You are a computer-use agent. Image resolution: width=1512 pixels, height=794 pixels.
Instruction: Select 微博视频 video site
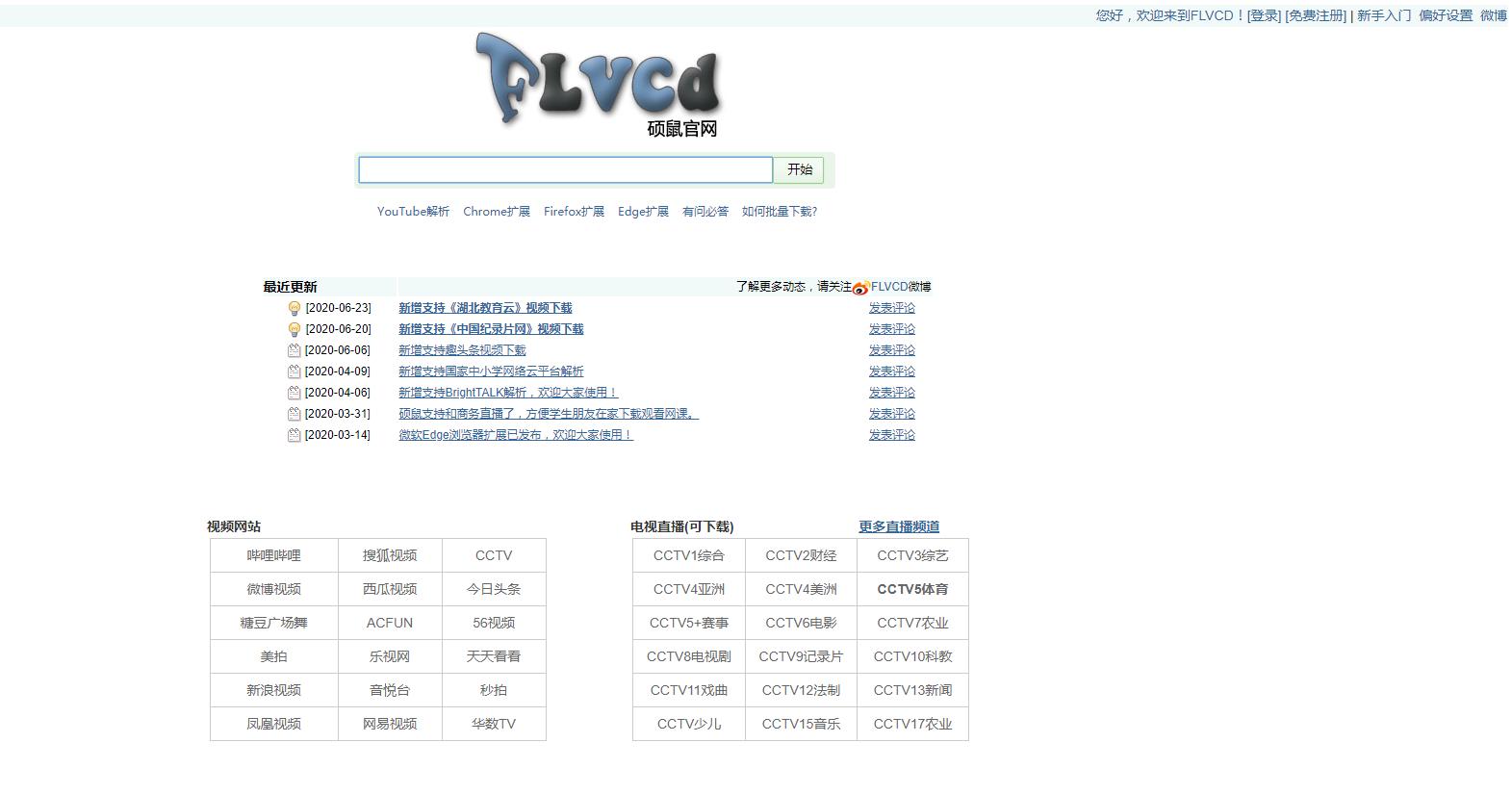click(x=274, y=589)
